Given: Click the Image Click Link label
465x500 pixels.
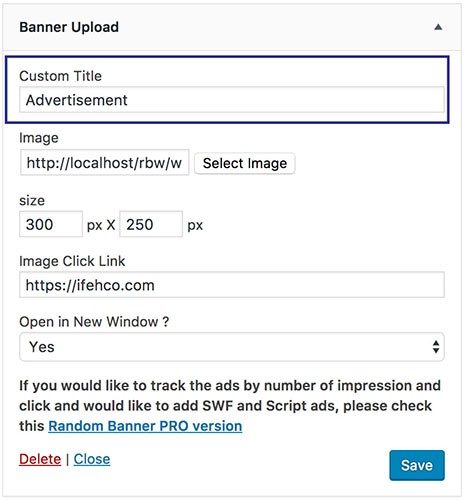Looking at the screenshot, I should click(72, 261).
